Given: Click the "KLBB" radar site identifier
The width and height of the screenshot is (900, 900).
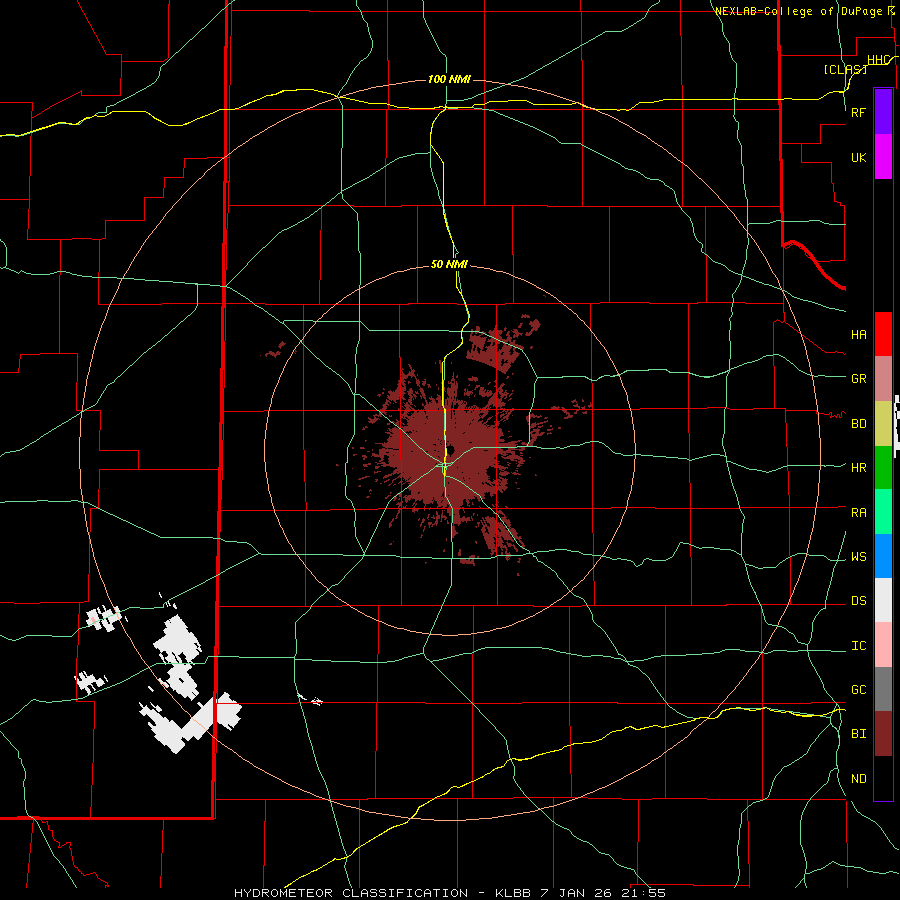Looking at the screenshot, I should point(514,893).
